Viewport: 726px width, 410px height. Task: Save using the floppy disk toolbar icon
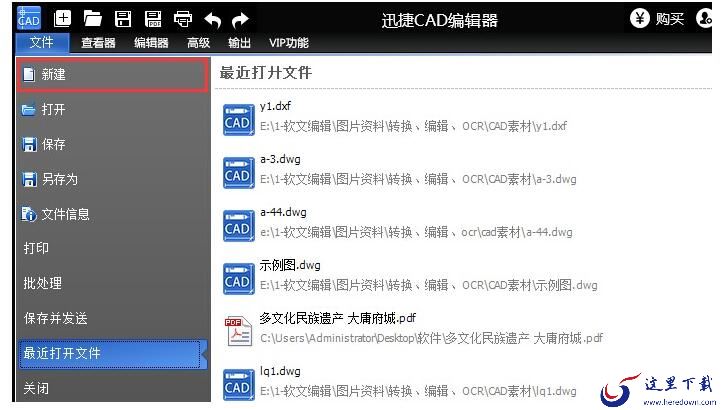coord(123,19)
